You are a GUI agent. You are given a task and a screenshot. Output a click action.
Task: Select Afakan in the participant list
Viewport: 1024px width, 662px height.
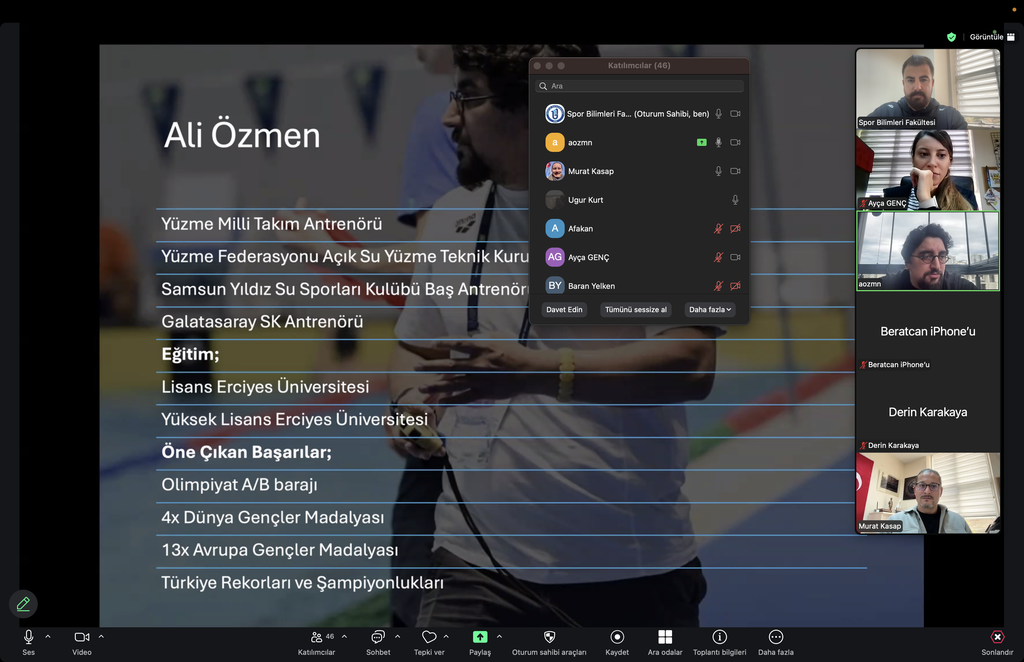tap(581, 229)
